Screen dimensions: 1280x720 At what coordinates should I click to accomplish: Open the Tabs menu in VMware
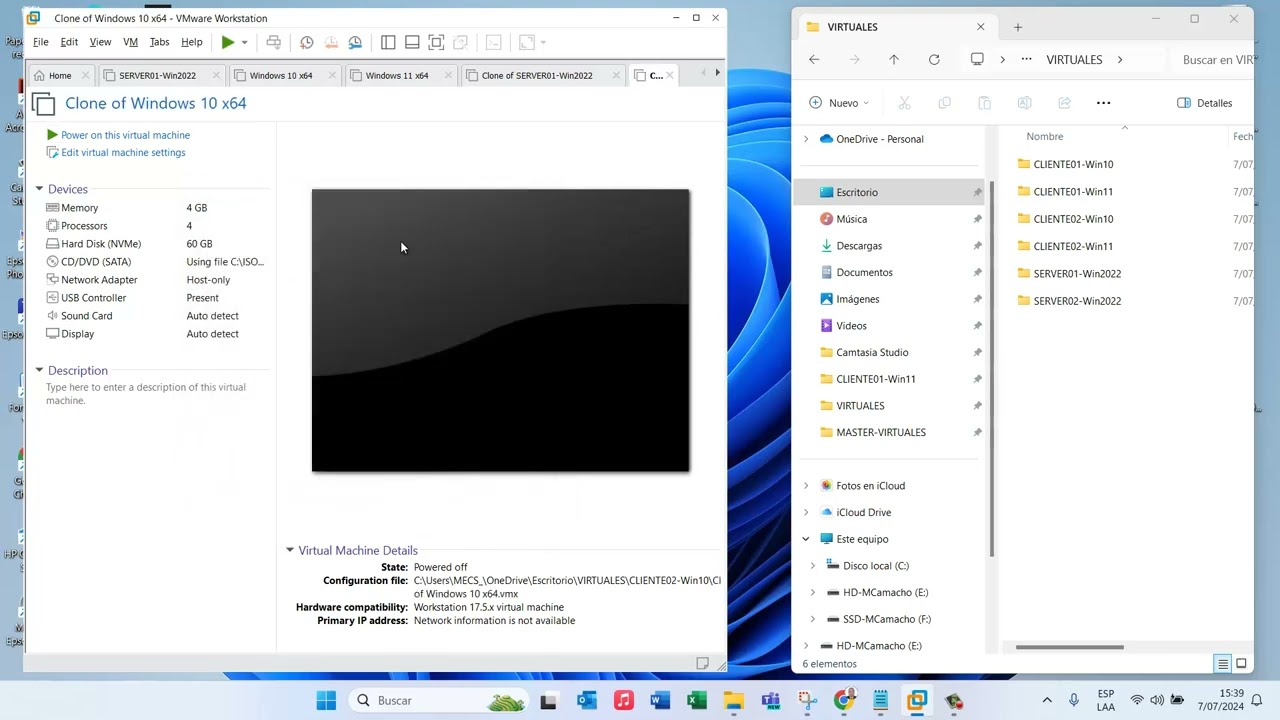[159, 42]
